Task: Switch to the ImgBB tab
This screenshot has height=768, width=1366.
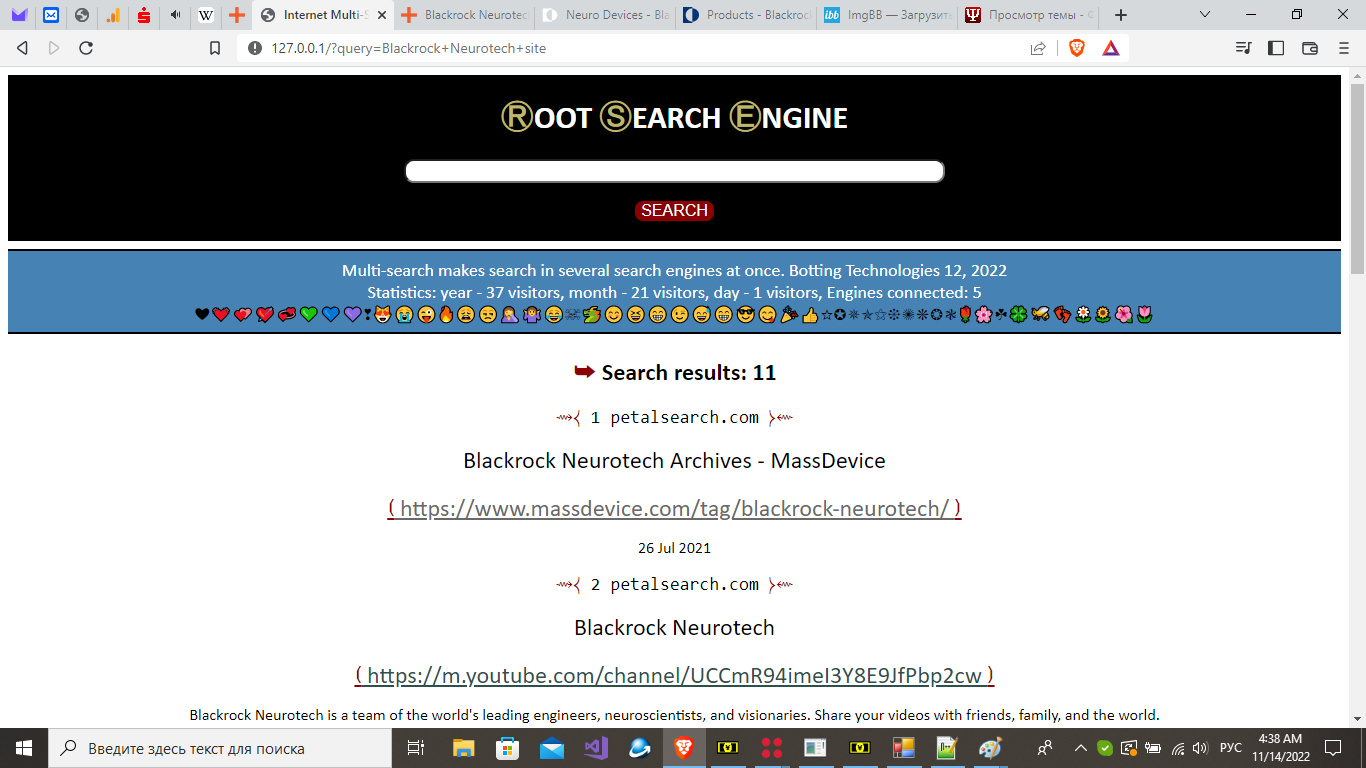Action: [x=887, y=15]
